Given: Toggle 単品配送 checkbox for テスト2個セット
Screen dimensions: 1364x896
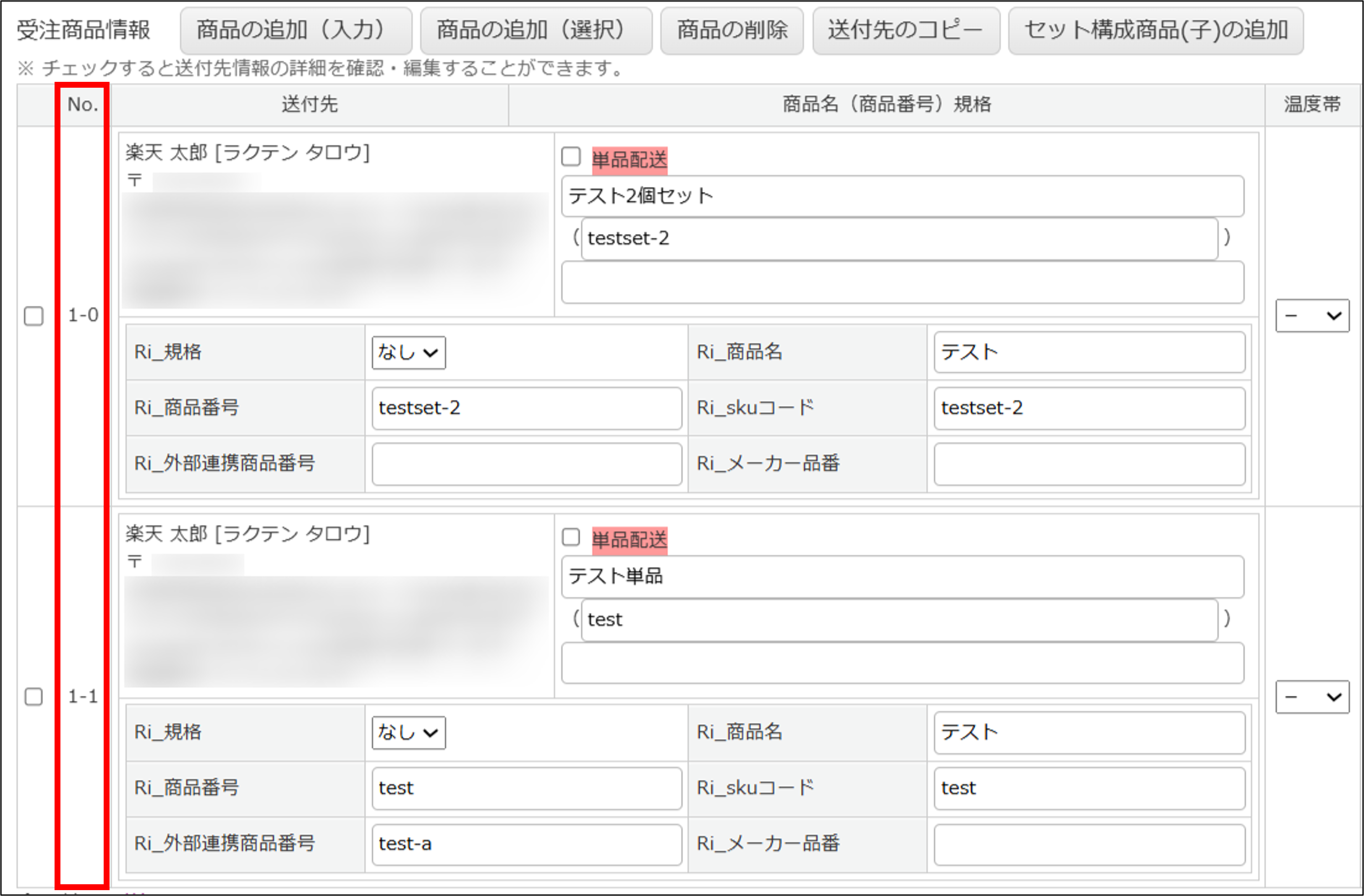Looking at the screenshot, I should [x=571, y=157].
